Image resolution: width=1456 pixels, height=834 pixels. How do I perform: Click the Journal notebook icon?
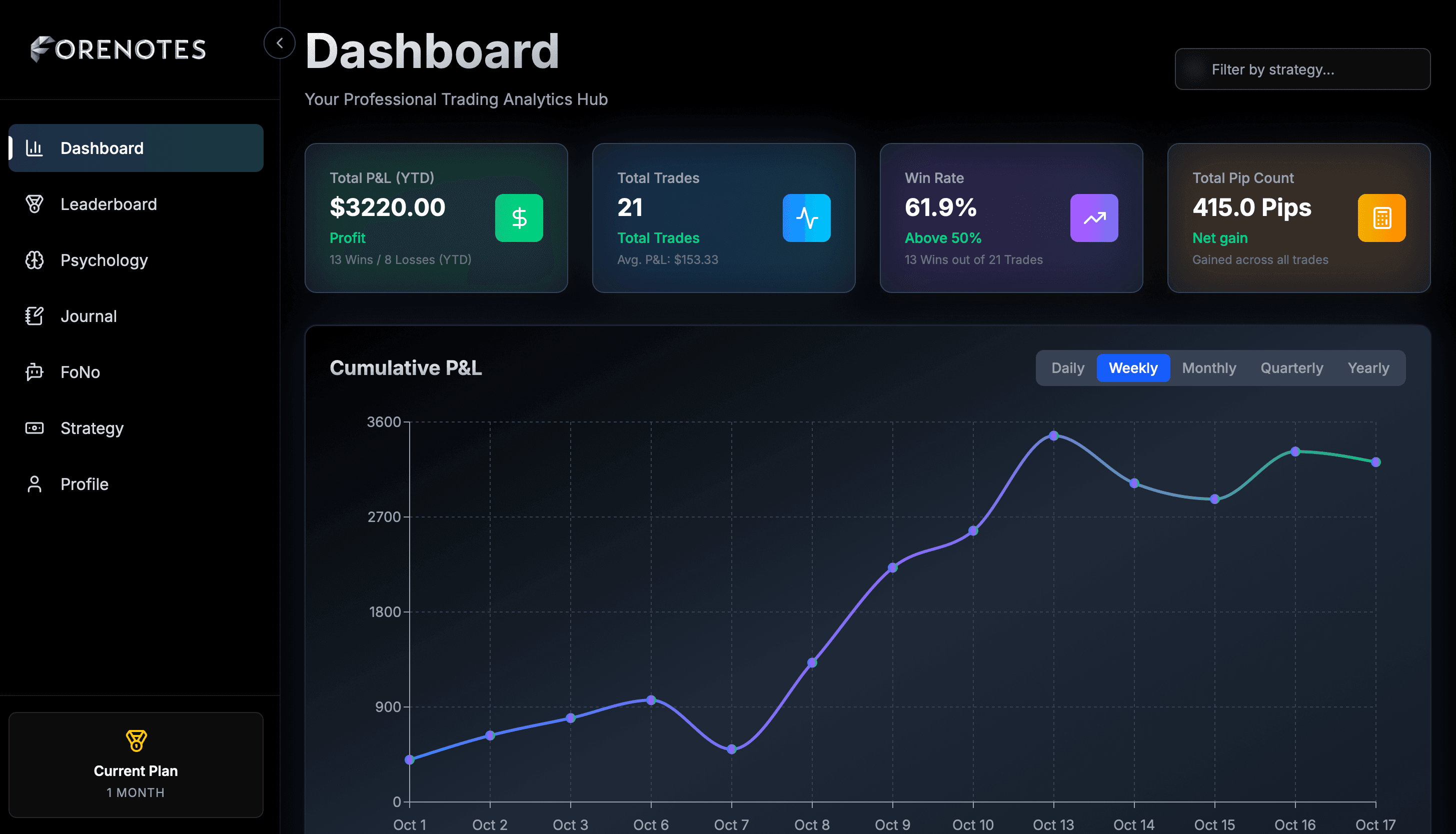tap(35, 316)
